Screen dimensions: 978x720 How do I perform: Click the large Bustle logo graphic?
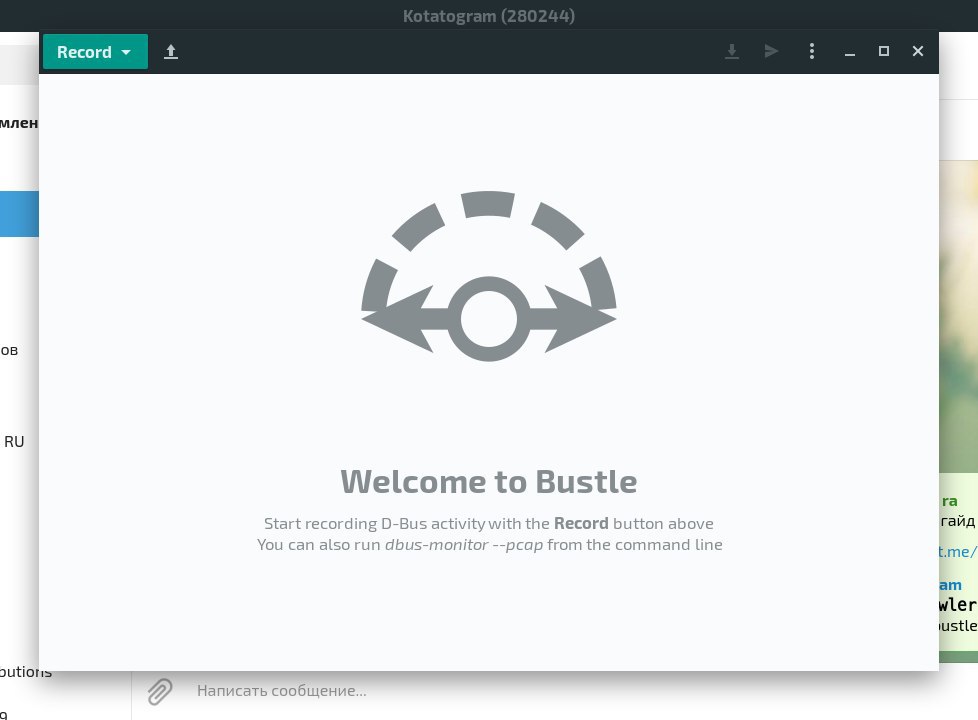pos(489,276)
